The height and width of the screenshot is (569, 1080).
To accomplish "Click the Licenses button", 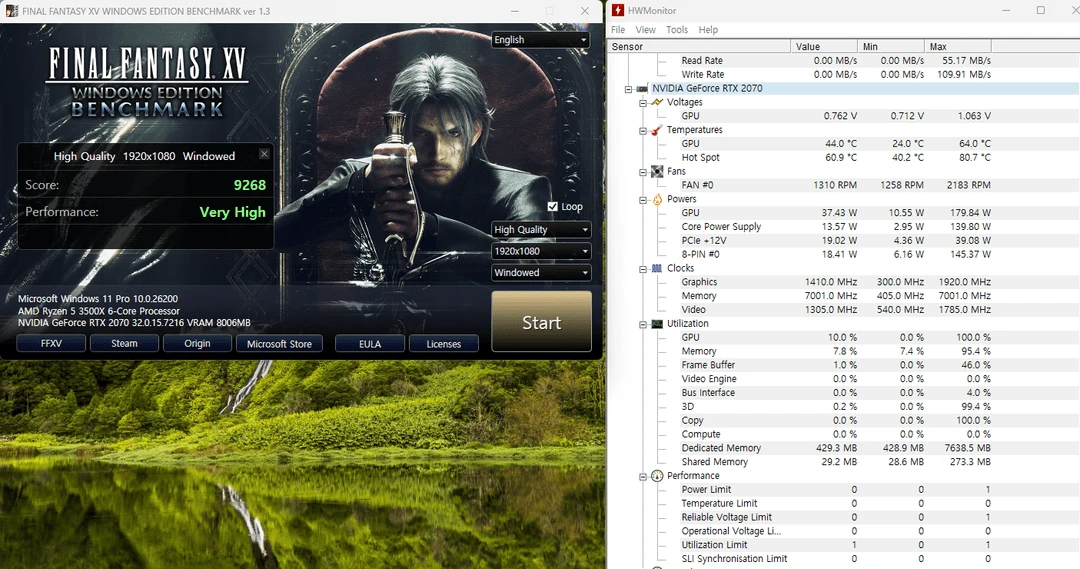I will point(444,343).
